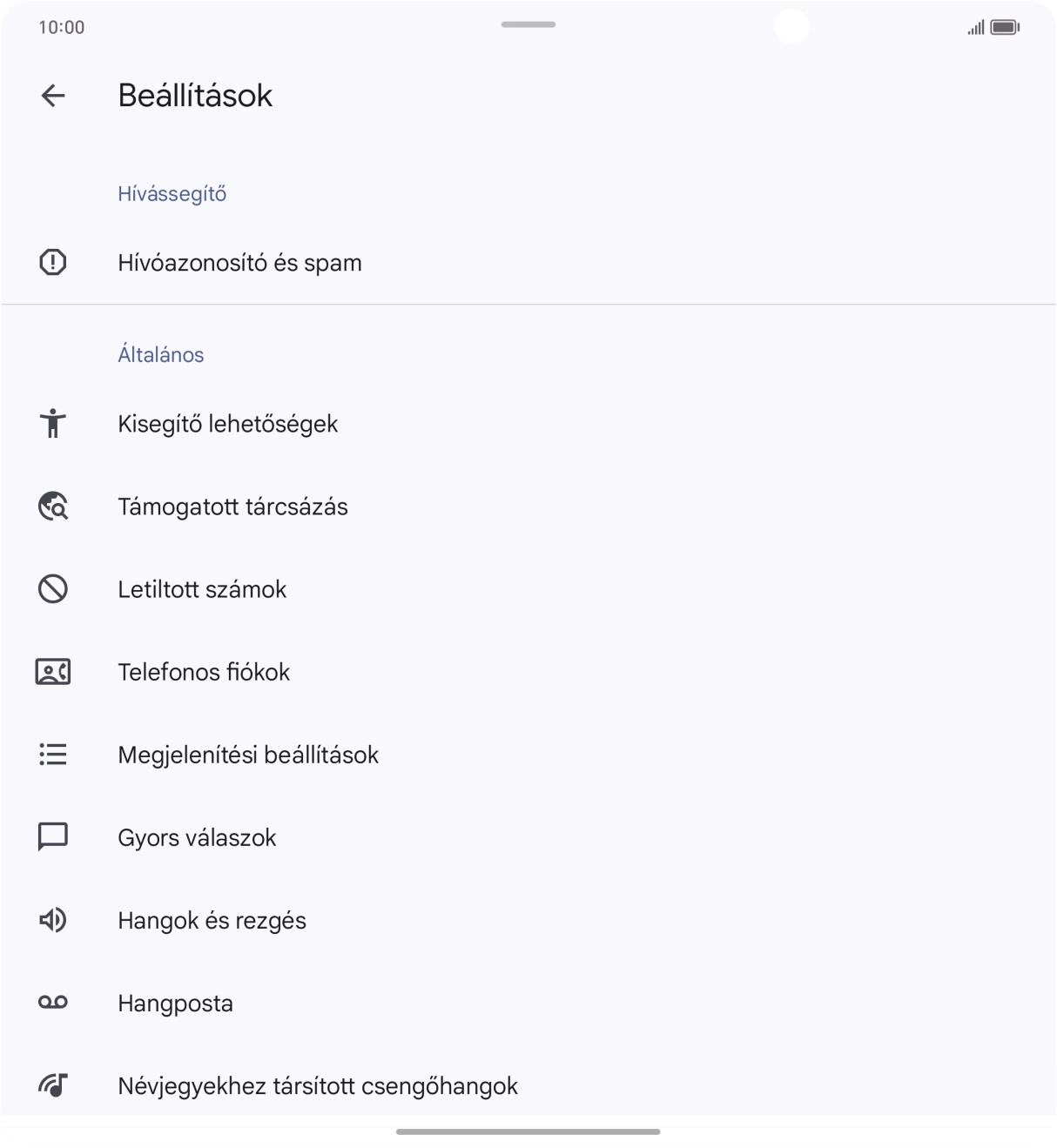Image resolution: width=1057 pixels, height=1148 pixels.
Task: Click the quick responses speech bubble icon
Action: tap(53, 837)
